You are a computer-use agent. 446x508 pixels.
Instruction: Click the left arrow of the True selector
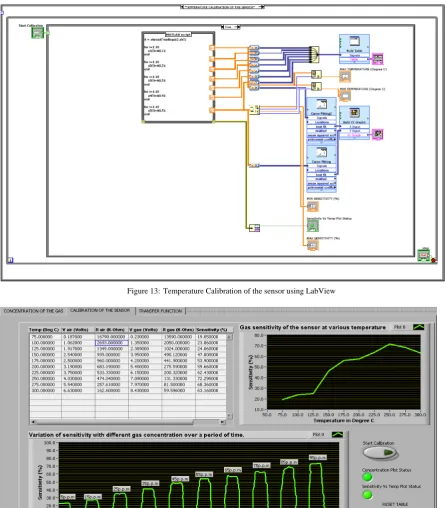(223, 27)
